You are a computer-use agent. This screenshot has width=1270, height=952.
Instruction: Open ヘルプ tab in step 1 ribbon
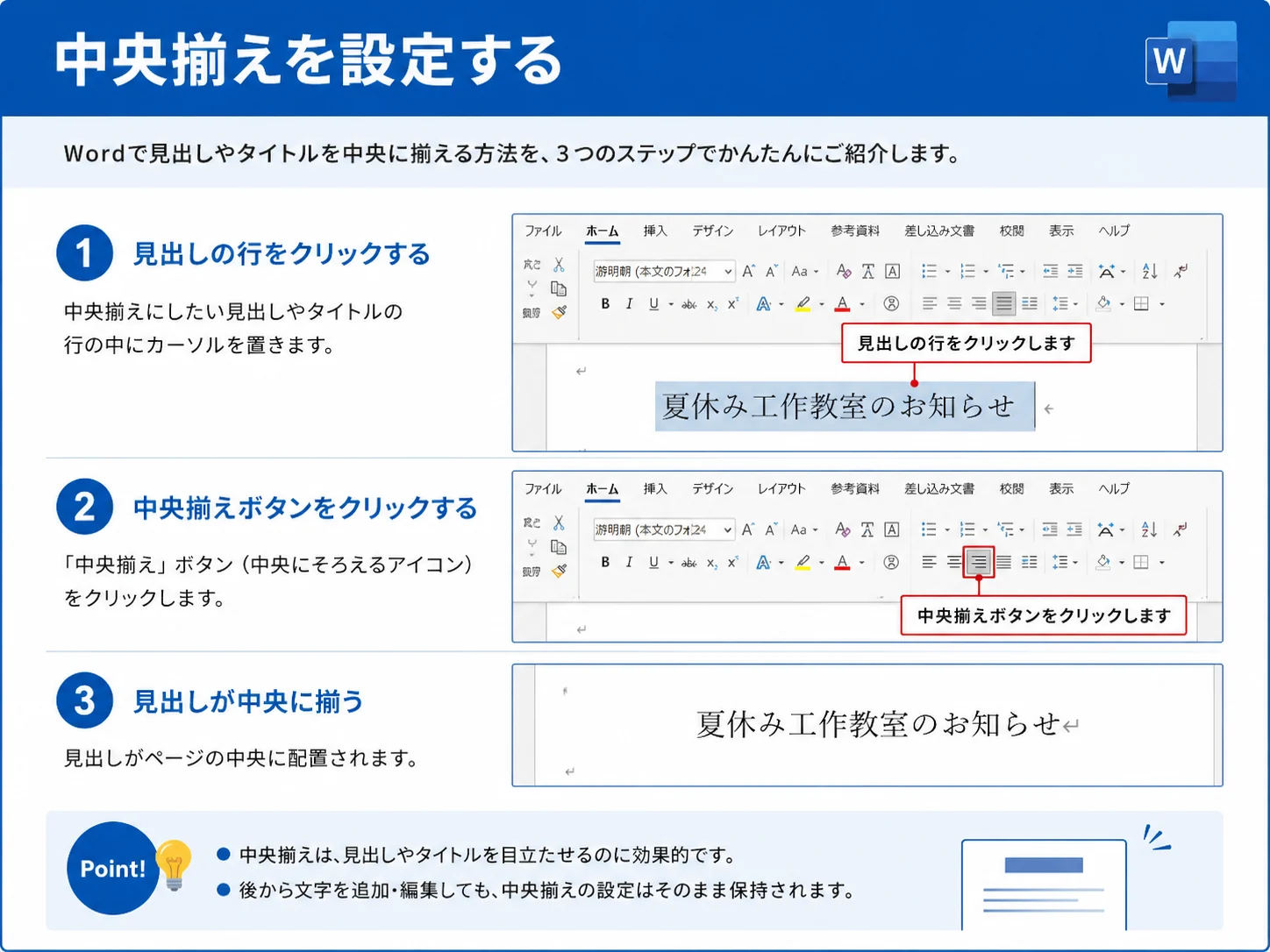click(x=1114, y=231)
